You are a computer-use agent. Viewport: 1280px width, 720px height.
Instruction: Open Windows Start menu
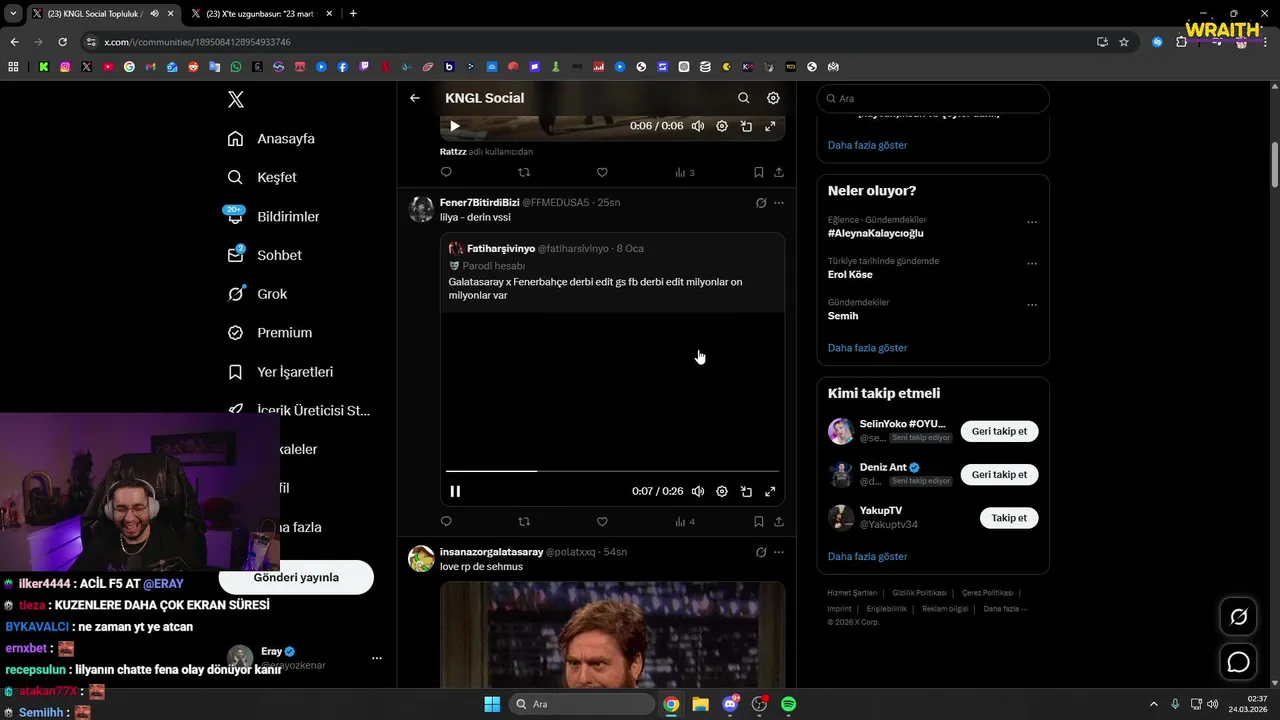492,704
